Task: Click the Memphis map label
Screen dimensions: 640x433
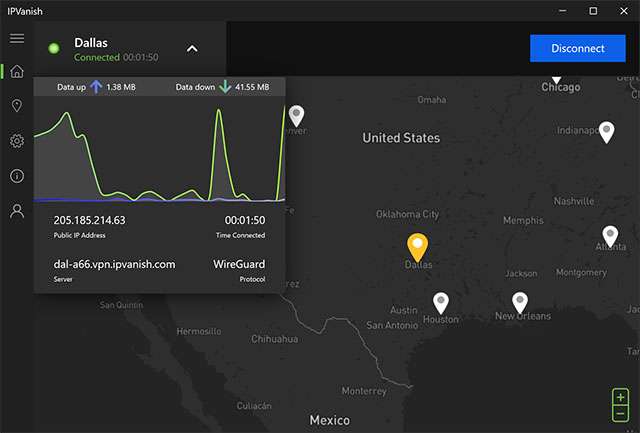Action: (x=523, y=220)
